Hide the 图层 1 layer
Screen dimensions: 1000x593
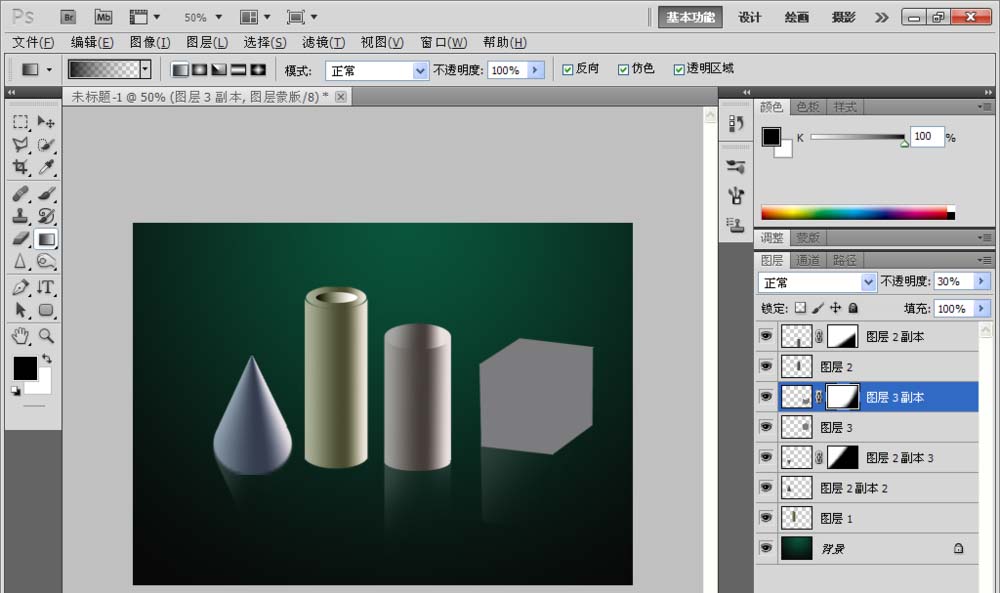766,517
